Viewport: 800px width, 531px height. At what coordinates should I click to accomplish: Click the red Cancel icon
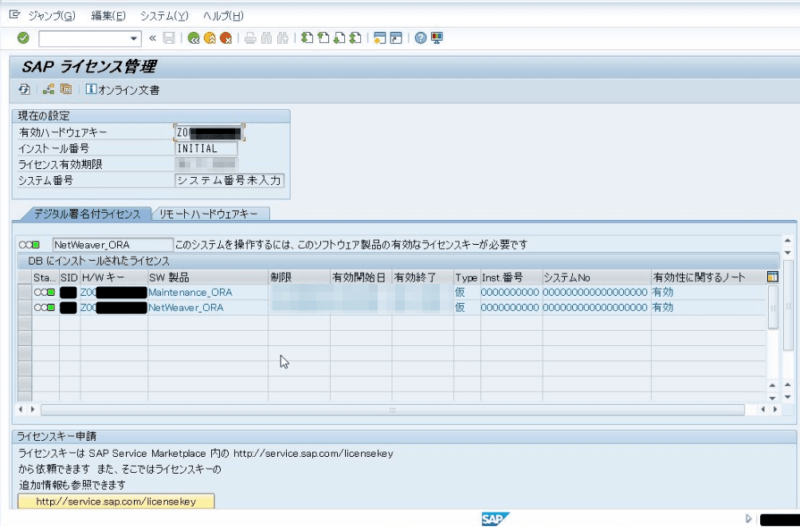(226, 38)
